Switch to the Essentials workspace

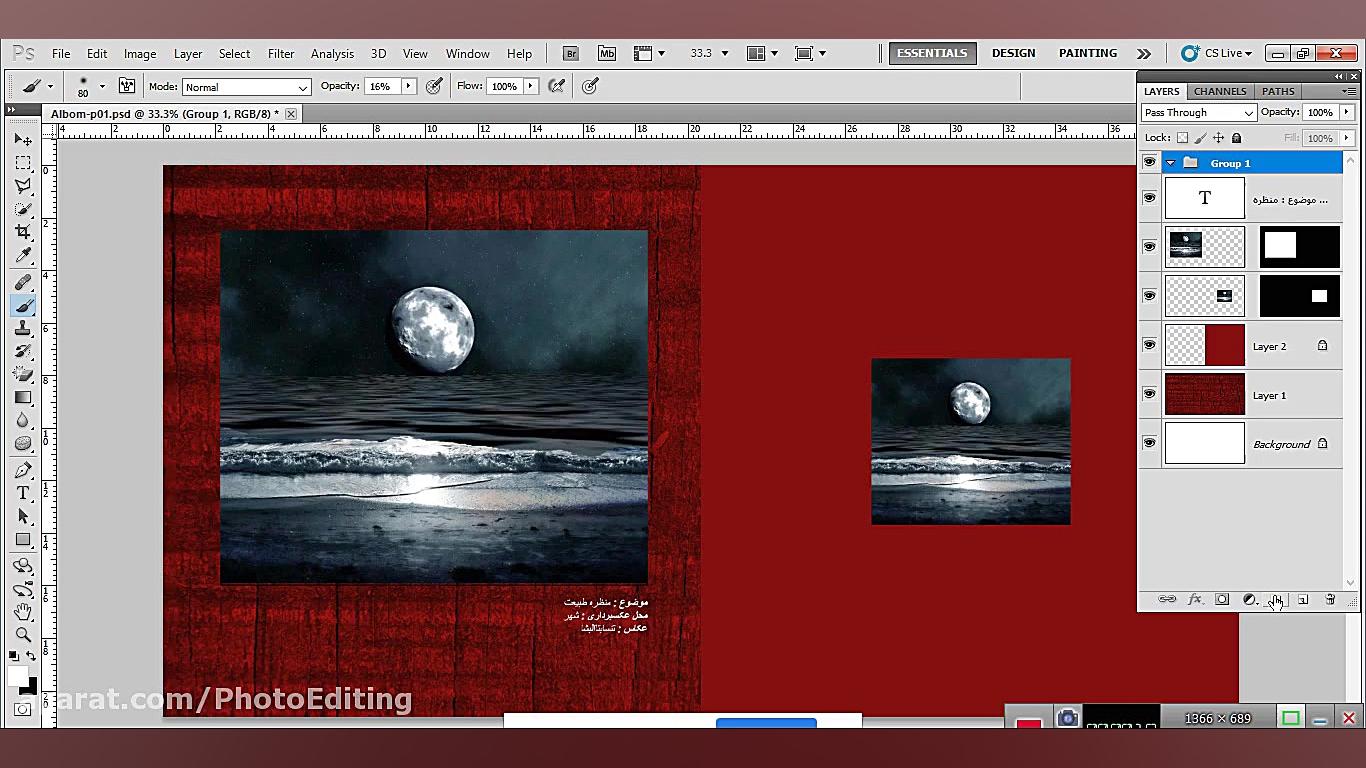click(x=932, y=53)
